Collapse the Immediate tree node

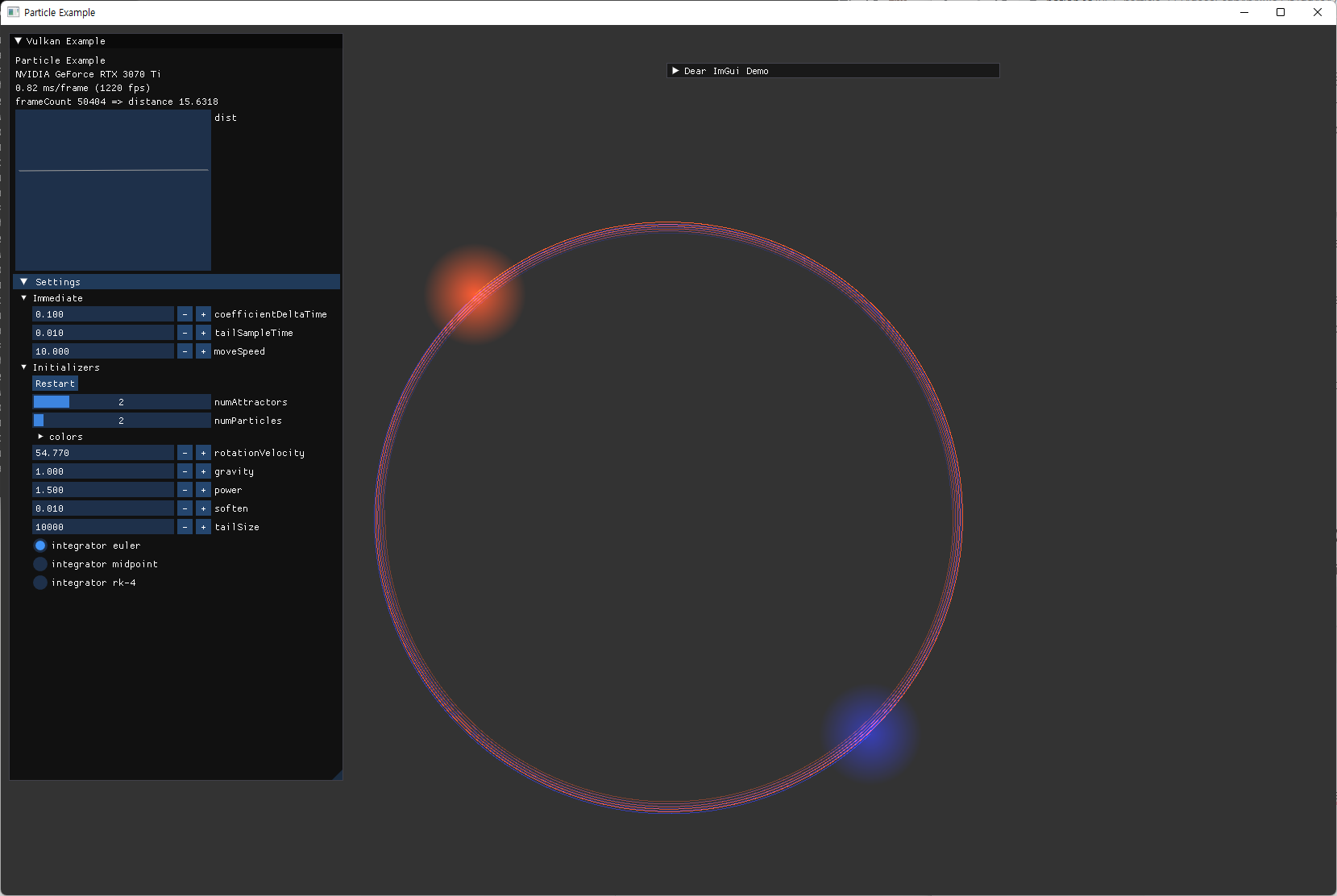point(24,298)
